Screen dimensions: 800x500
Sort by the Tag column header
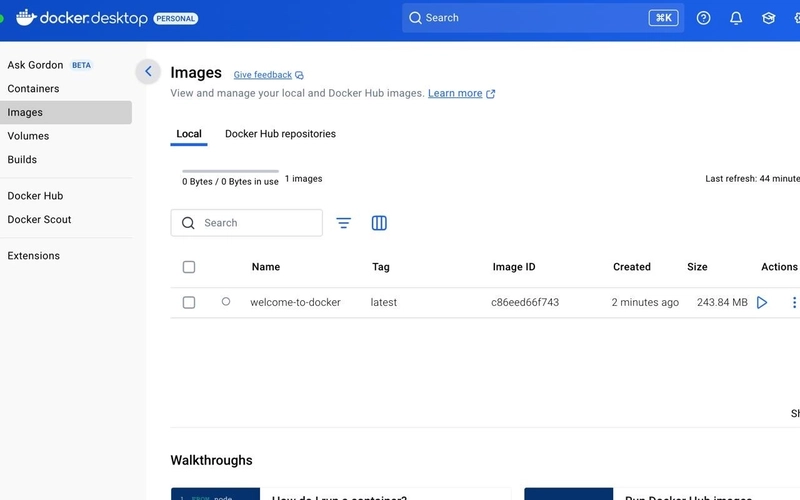[x=381, y=267]
